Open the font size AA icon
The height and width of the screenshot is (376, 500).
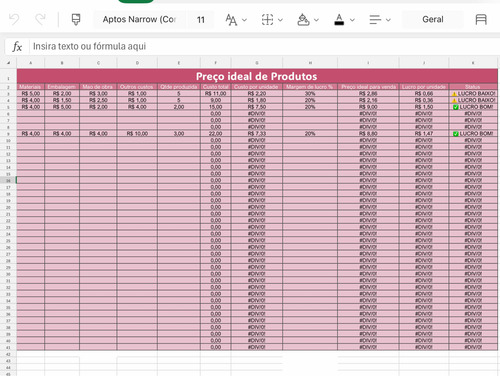tap(231, 20)
